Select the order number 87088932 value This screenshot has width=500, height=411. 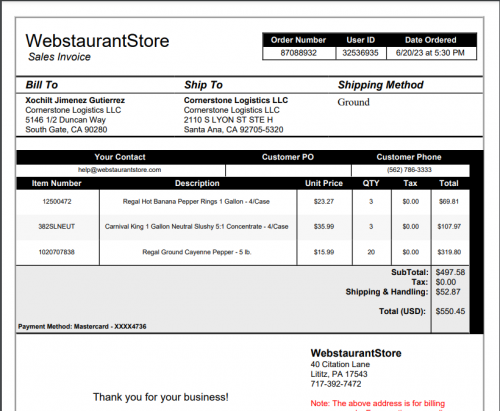(x=298, y=53)
